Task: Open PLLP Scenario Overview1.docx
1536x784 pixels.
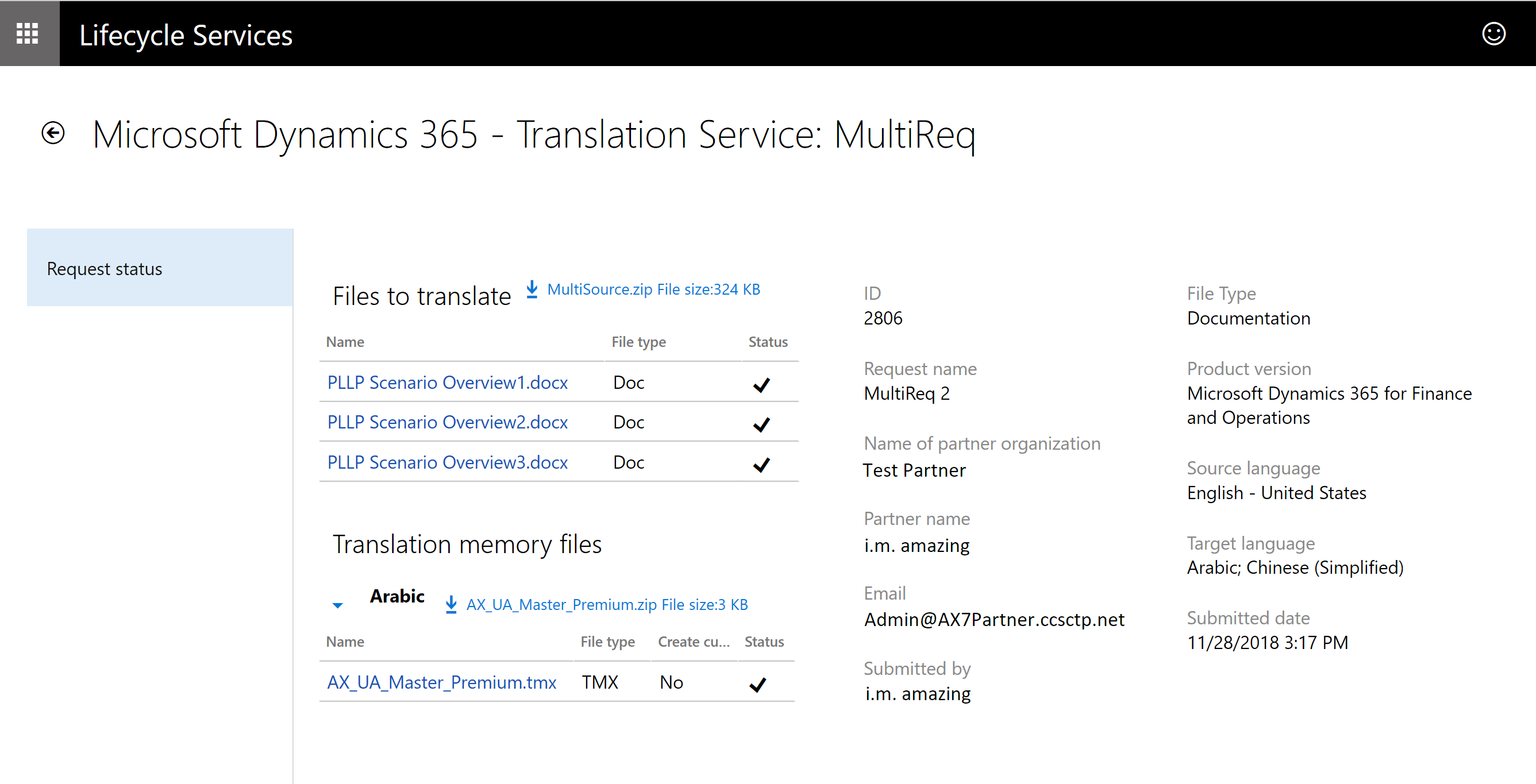Action: (447, 382)
